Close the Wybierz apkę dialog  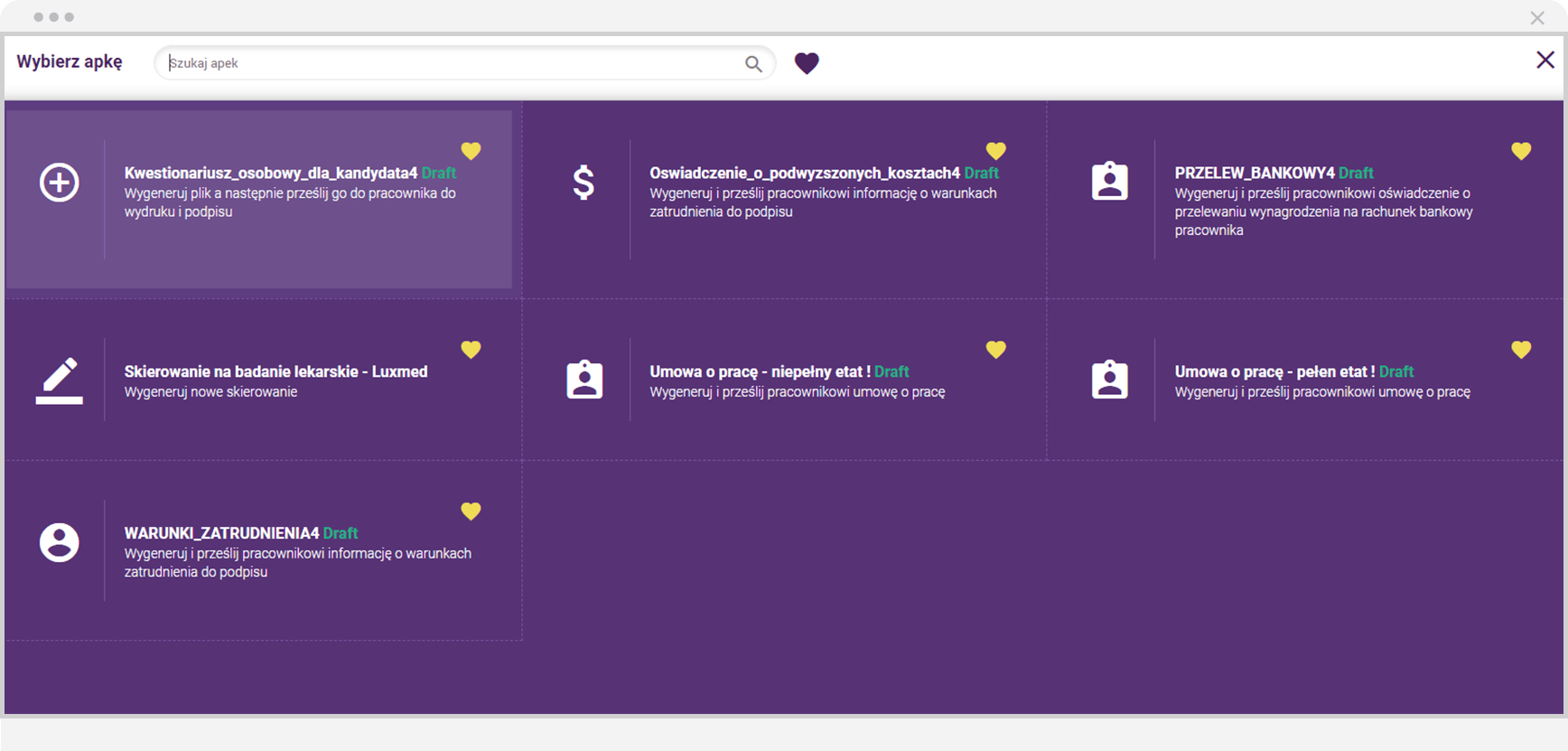point(1545,60)
